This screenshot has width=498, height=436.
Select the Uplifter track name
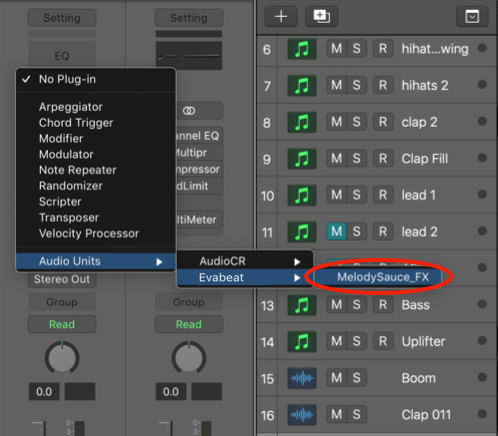click(423, 341)
